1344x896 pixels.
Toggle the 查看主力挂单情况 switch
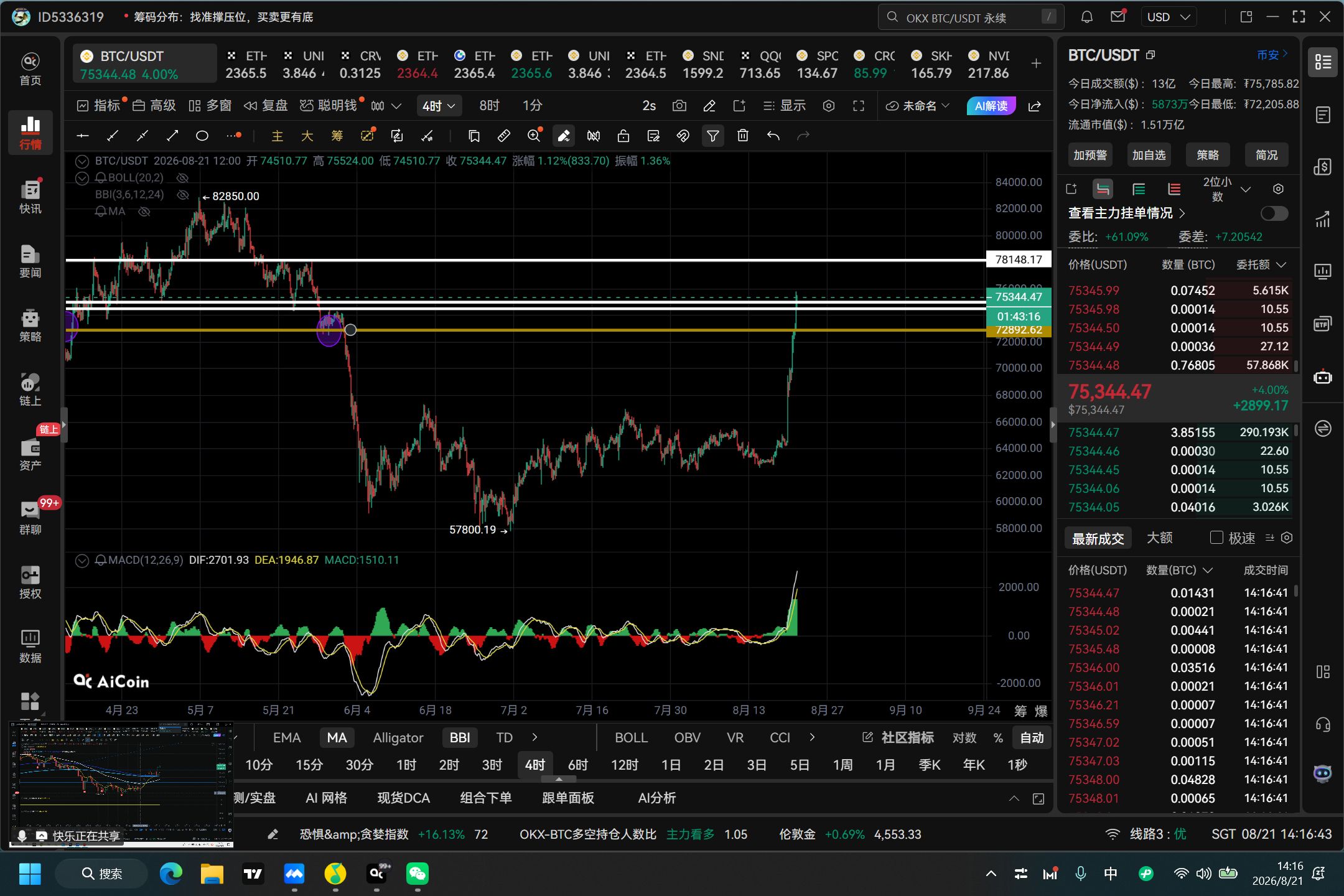1274,213
